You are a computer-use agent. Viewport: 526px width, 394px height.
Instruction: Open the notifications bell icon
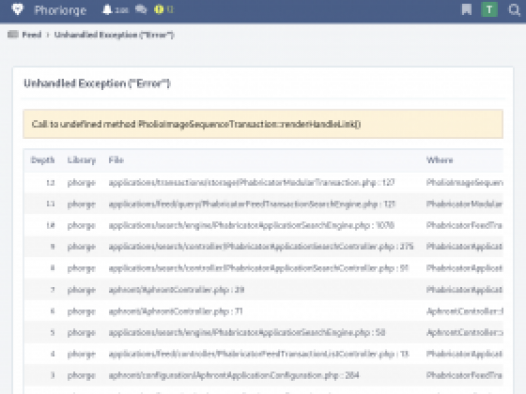coord(107,10)
